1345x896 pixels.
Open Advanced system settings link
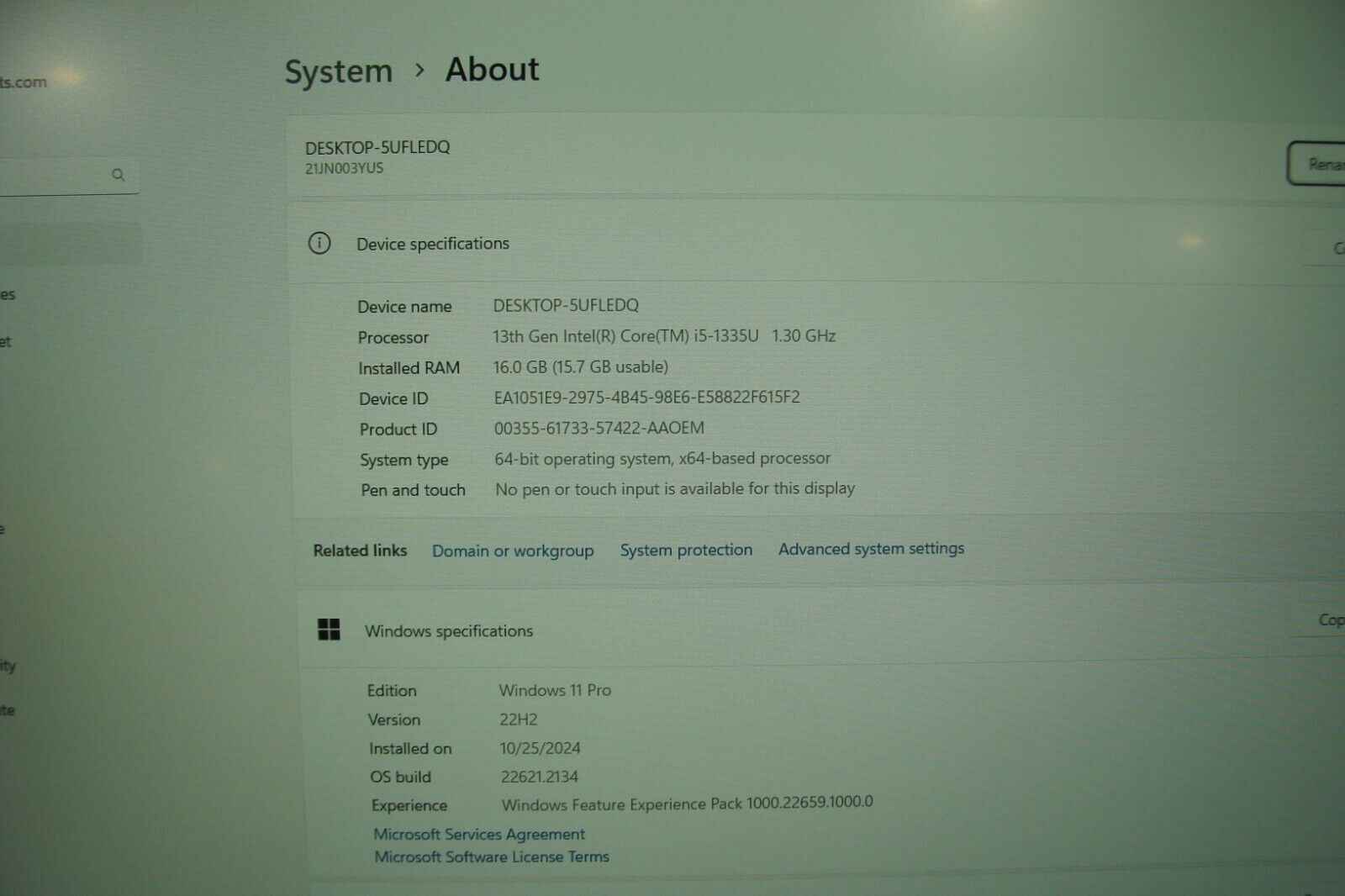(871, 549)
